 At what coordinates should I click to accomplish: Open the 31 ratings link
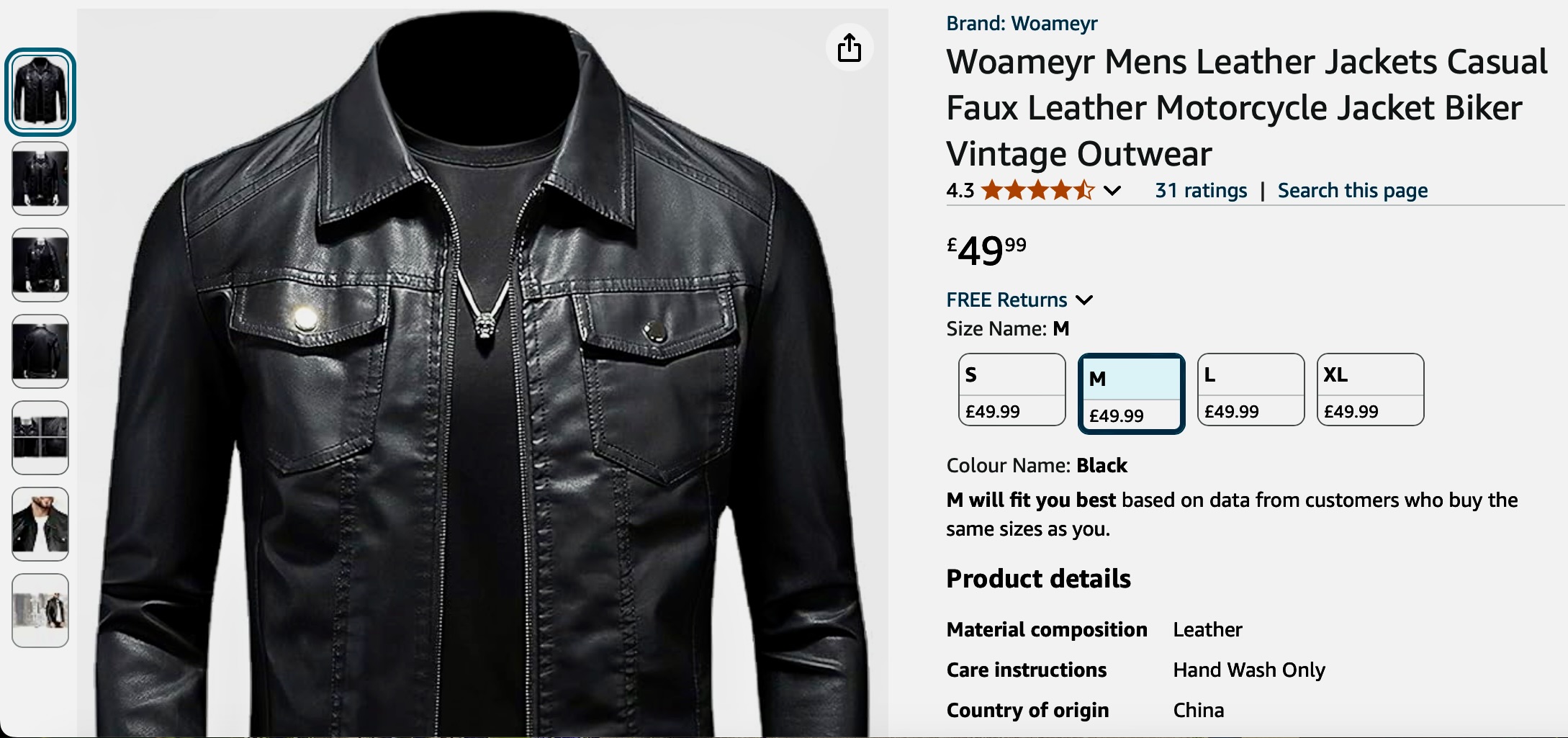pos(1201,191)
